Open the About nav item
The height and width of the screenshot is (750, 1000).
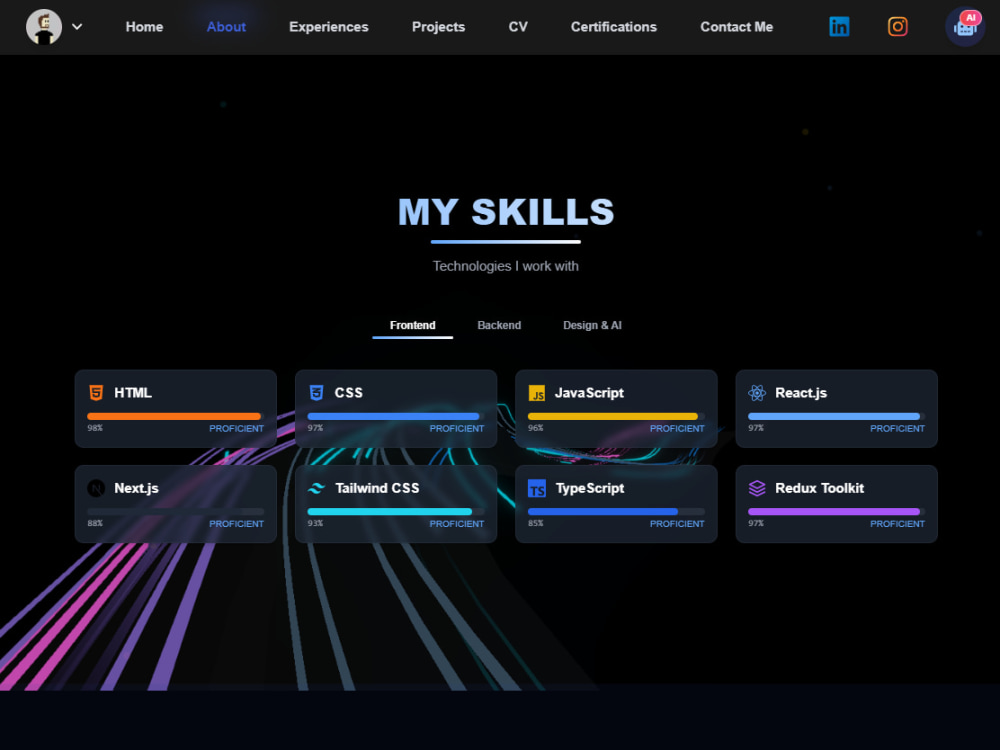(226, 27)
